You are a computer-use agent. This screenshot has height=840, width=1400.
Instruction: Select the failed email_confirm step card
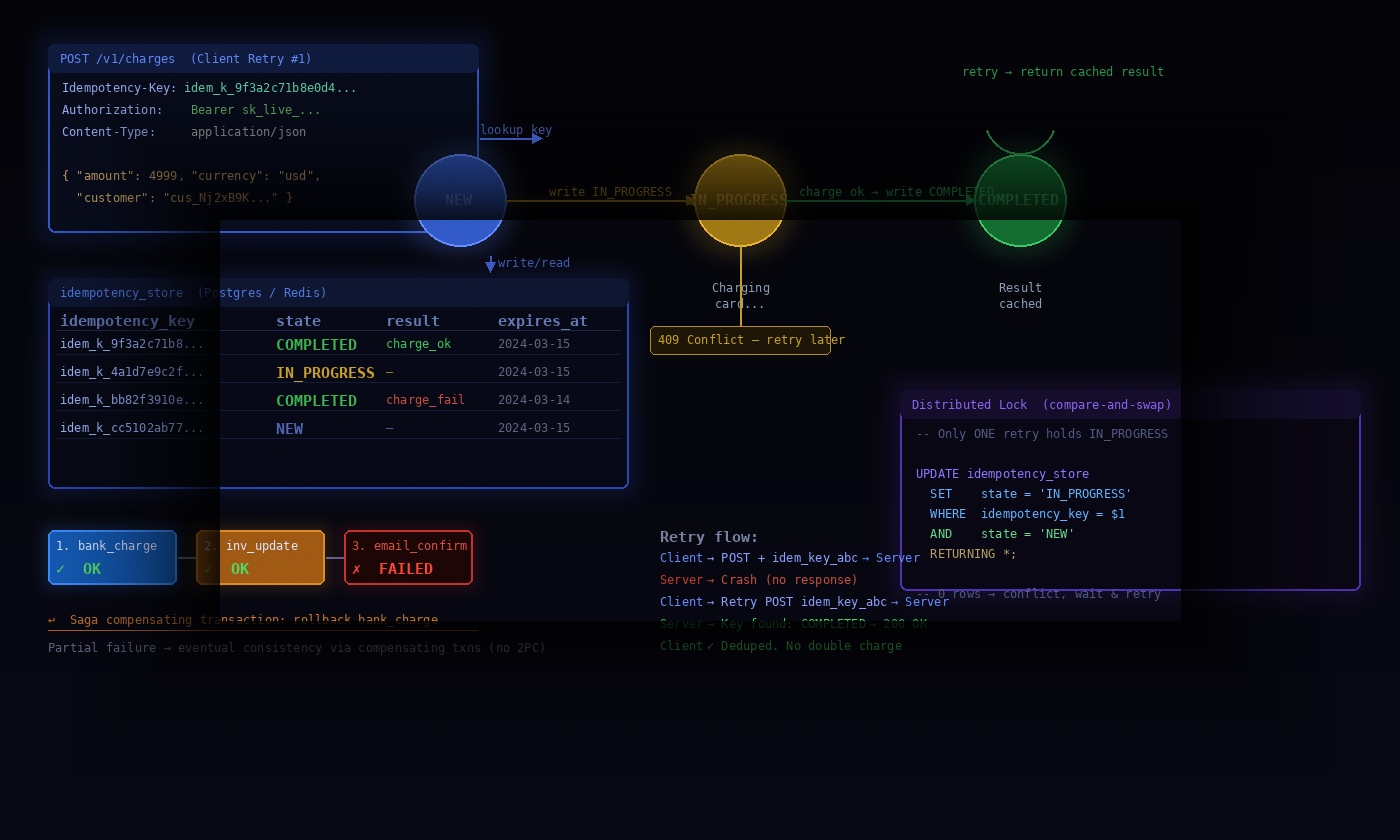click(408, 557)
